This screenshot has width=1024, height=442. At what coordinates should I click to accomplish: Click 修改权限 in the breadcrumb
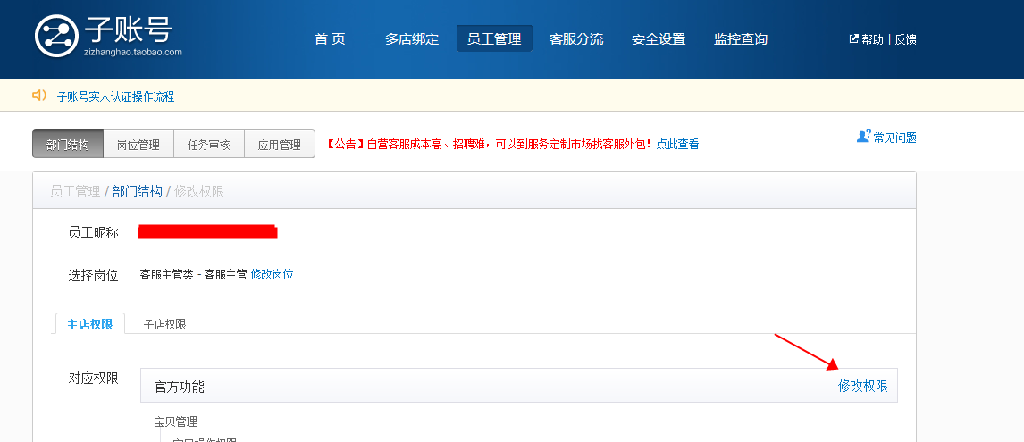tap(199, 191)
